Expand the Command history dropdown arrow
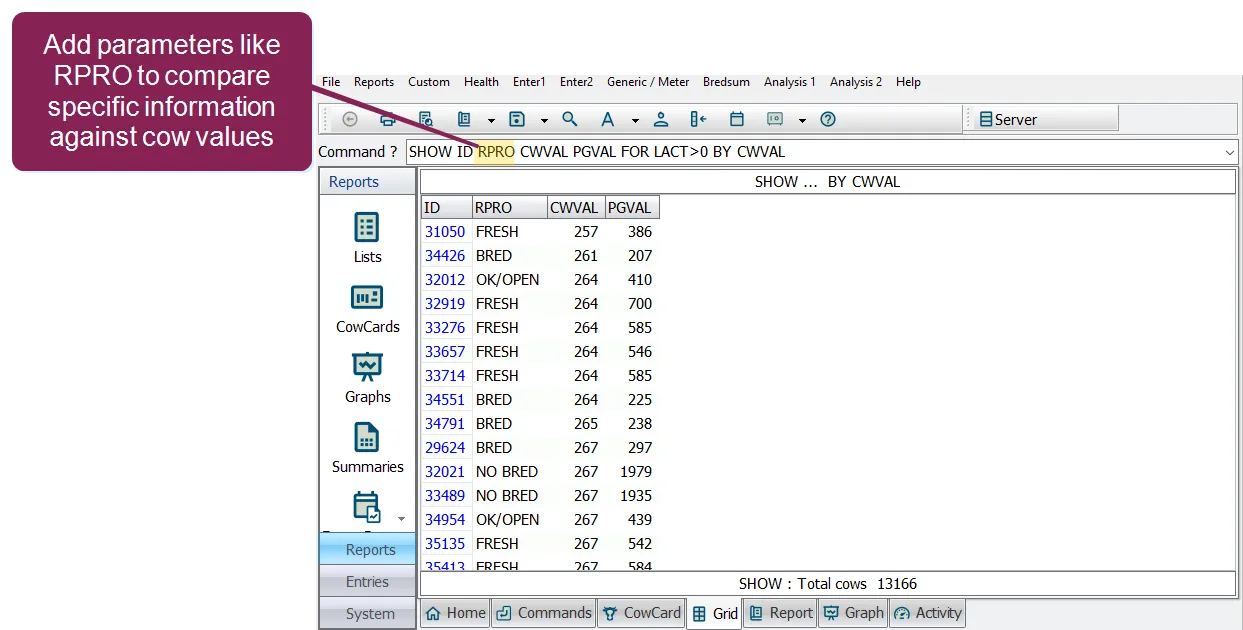Image resolution: width=1243 pixels, height=630 pixels. click(1230, 152)
